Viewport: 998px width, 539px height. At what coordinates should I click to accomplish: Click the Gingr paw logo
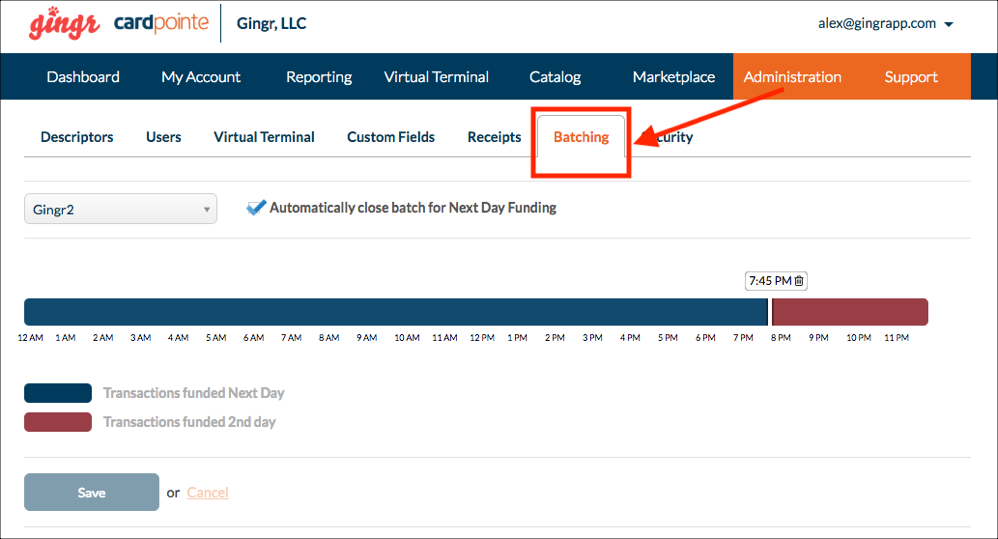(64, 24)
